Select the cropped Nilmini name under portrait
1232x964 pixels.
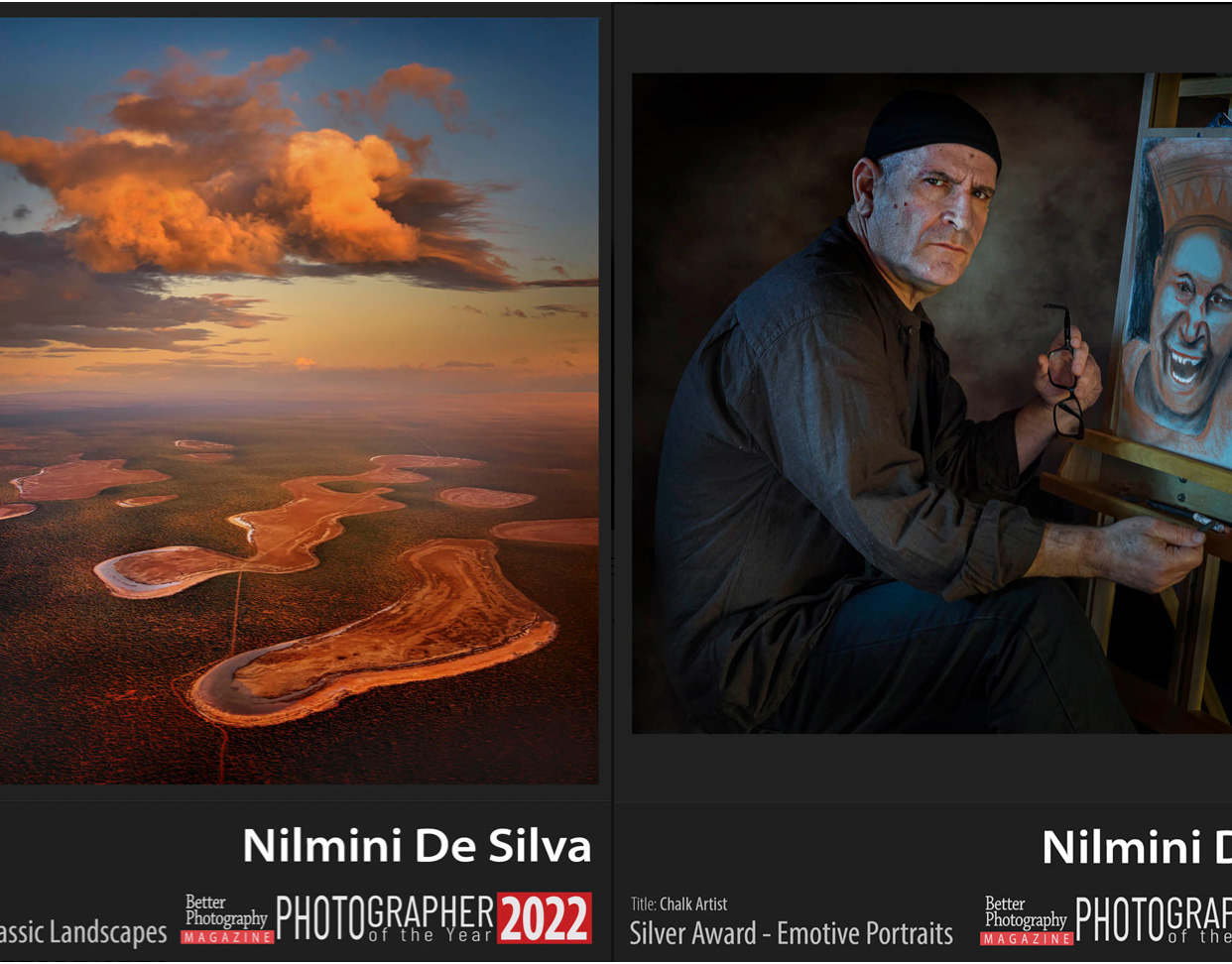click(x=1137, y=848)
